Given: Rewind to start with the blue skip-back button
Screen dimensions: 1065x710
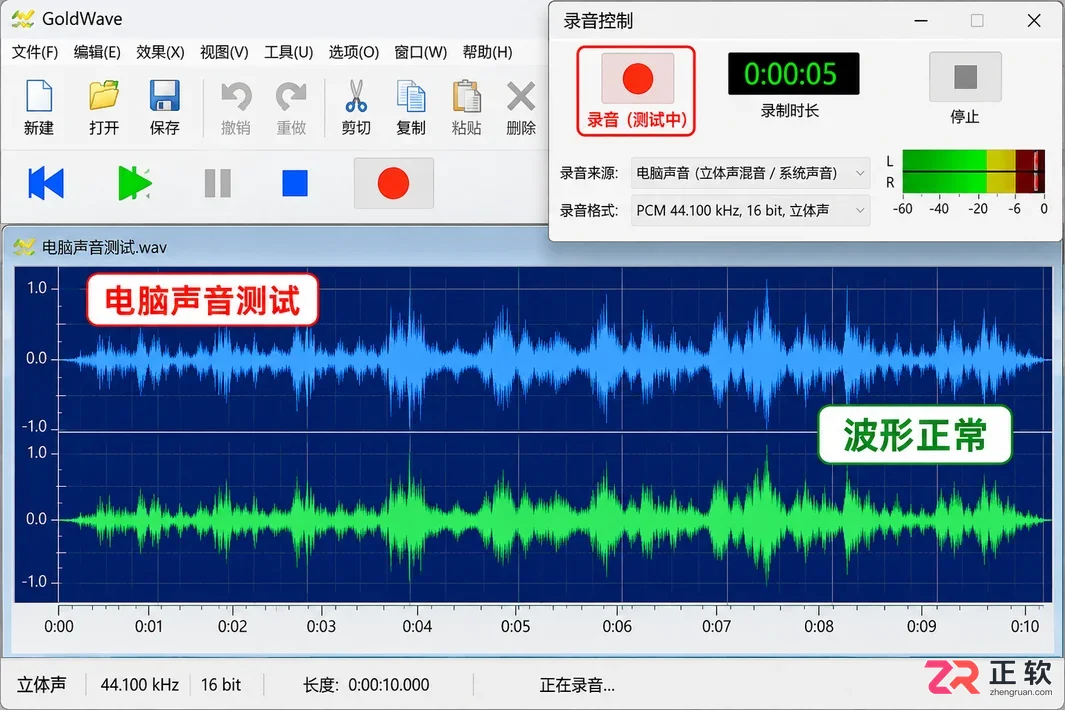Looking at the screenshot, I should pyautogui.click(x=46, y=183).
